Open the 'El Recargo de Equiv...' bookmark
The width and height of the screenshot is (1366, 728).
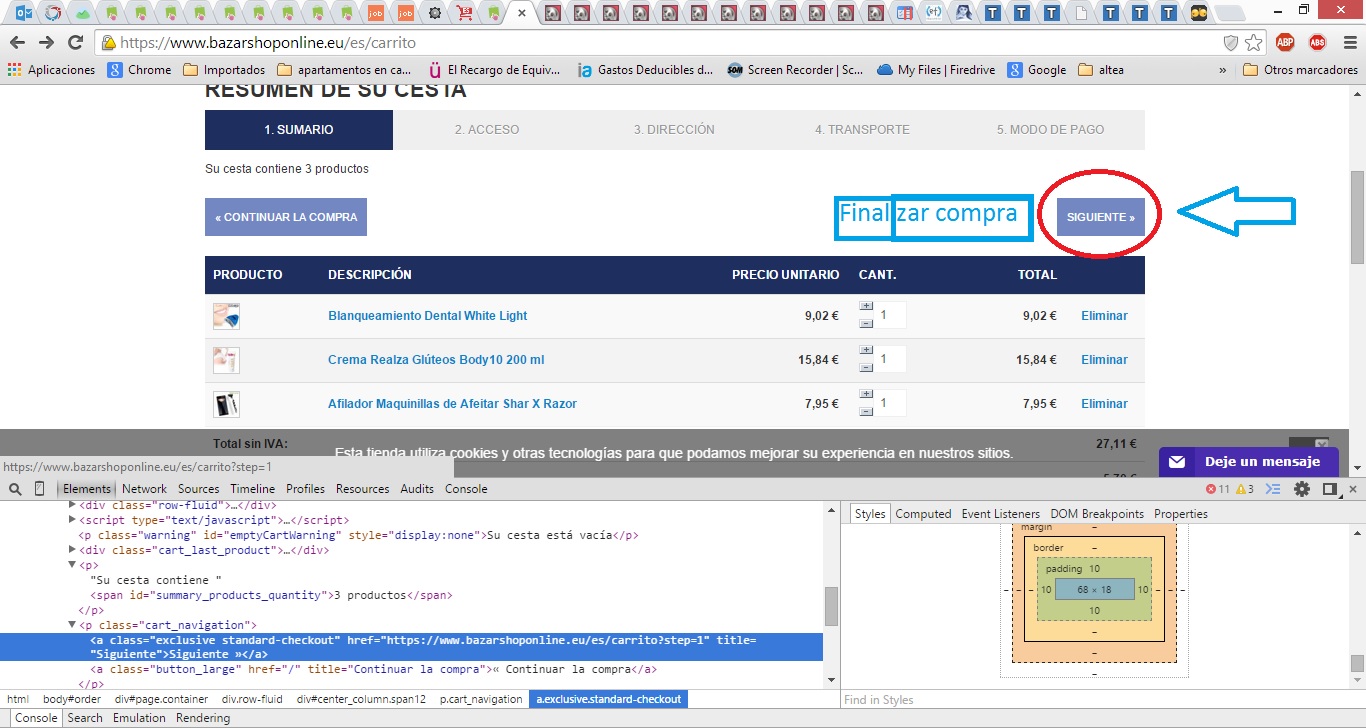point(497,70)
